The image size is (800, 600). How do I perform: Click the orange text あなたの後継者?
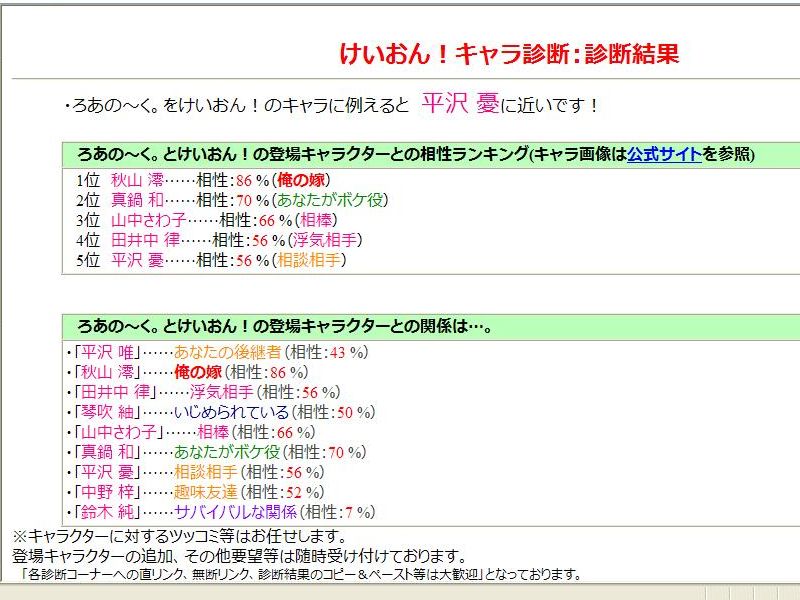point(228,352)
